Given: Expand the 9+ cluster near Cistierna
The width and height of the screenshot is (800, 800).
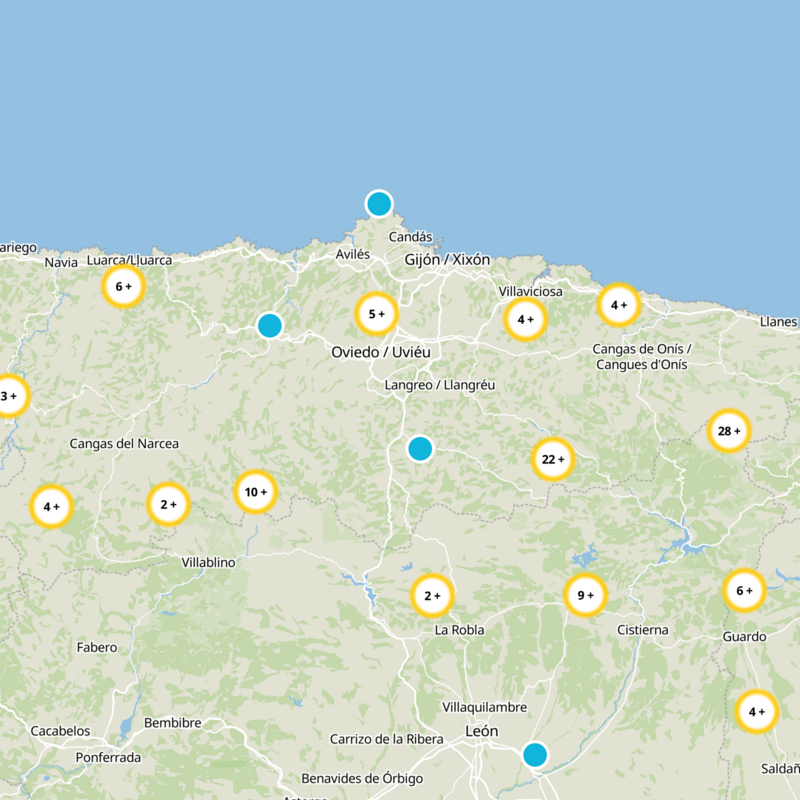Looking at the screenshot, I should coord(585,595).
